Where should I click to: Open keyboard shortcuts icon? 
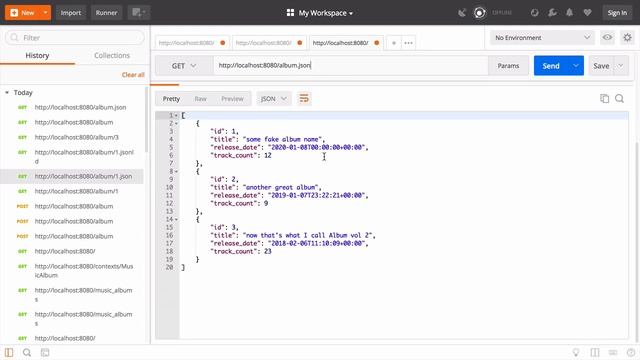pos(613,352)
